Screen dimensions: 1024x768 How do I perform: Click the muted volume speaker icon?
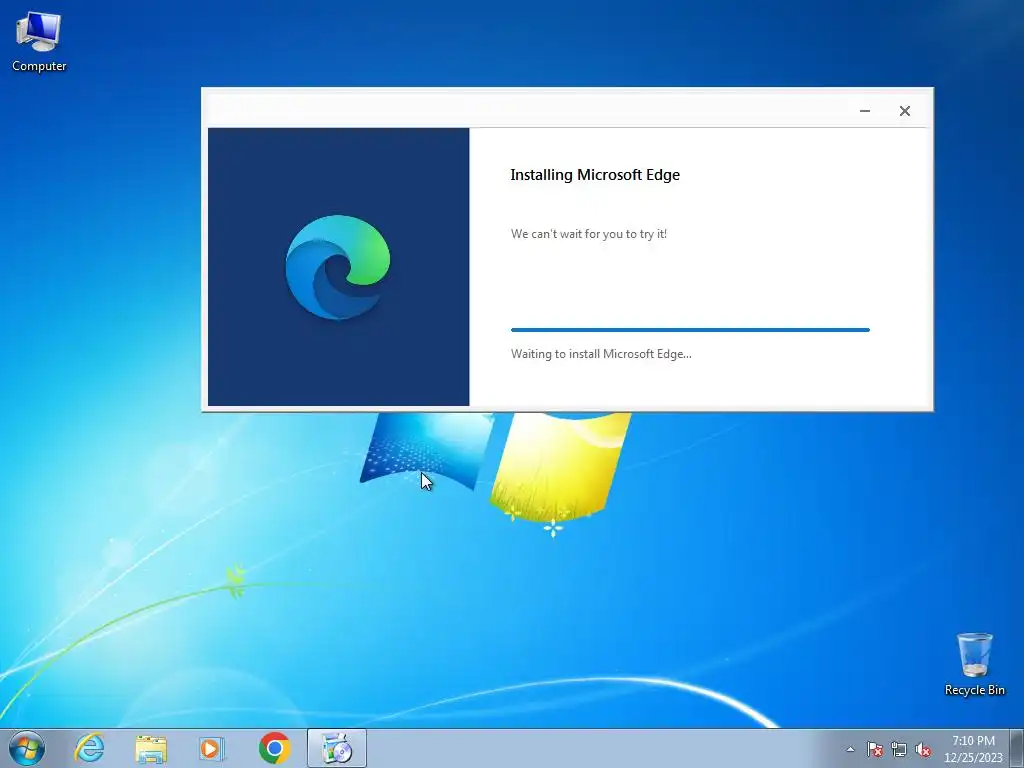pyautogui.click(x=923, y=749)
